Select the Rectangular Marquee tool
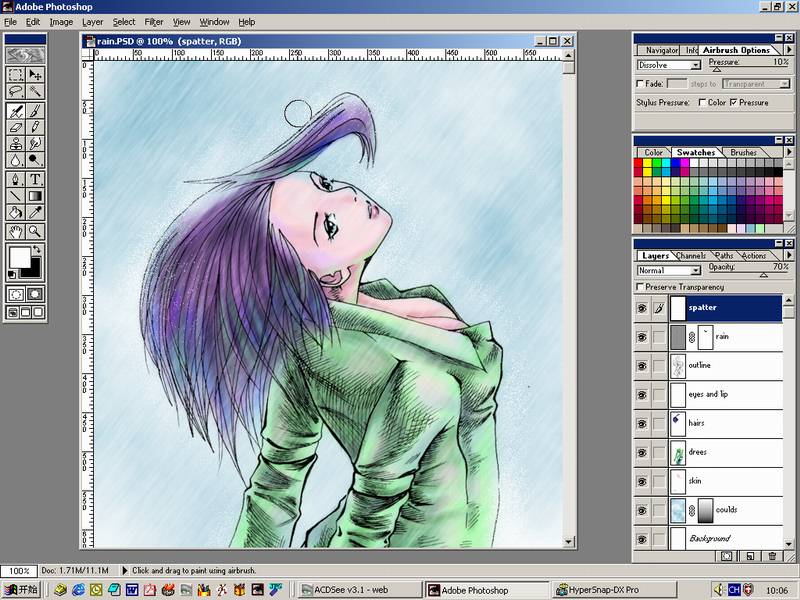Screen dimensions: 800x600 [16, 74]
